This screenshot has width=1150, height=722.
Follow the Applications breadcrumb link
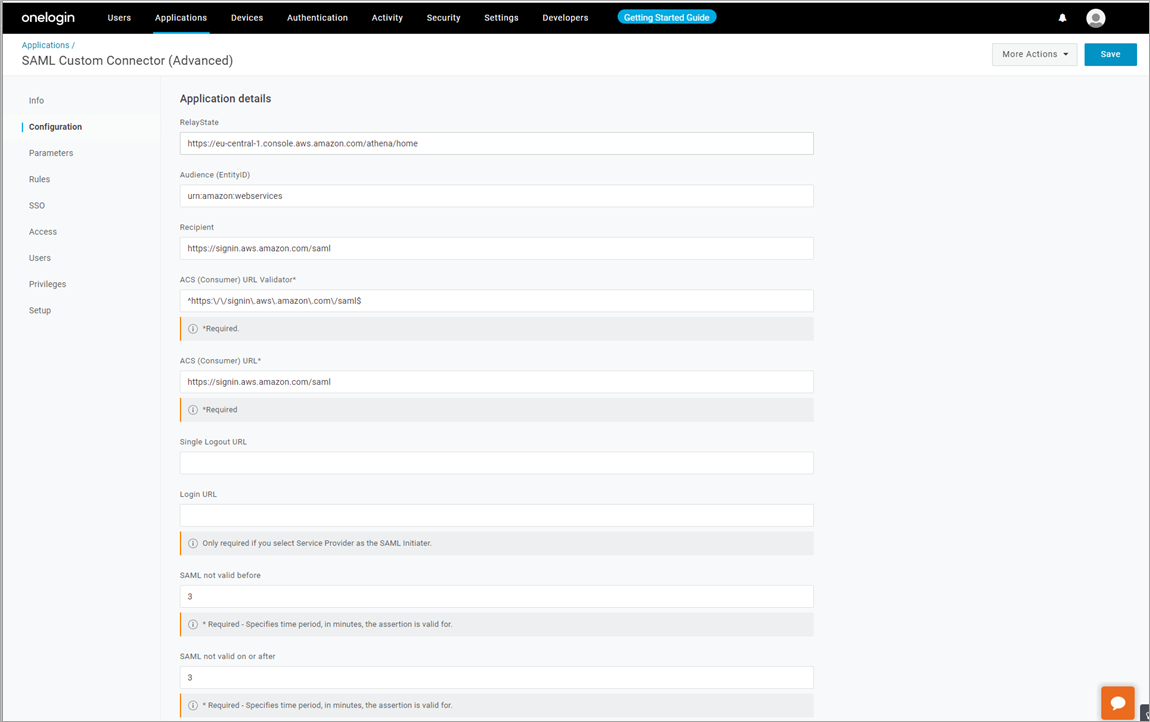[x=45, y=45]
